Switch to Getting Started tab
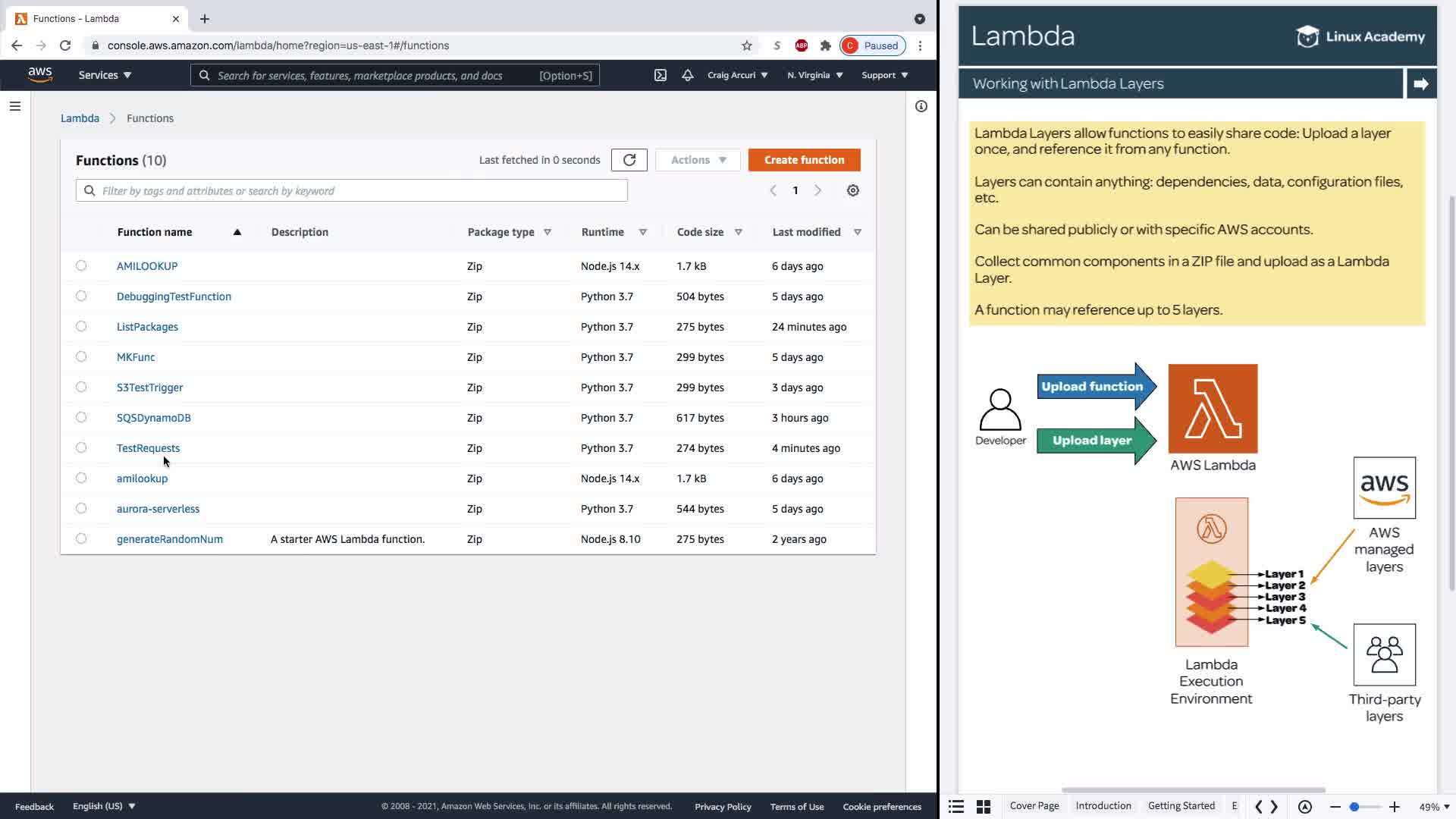This screenshot has height=819, width=1456. (1181, 806)
